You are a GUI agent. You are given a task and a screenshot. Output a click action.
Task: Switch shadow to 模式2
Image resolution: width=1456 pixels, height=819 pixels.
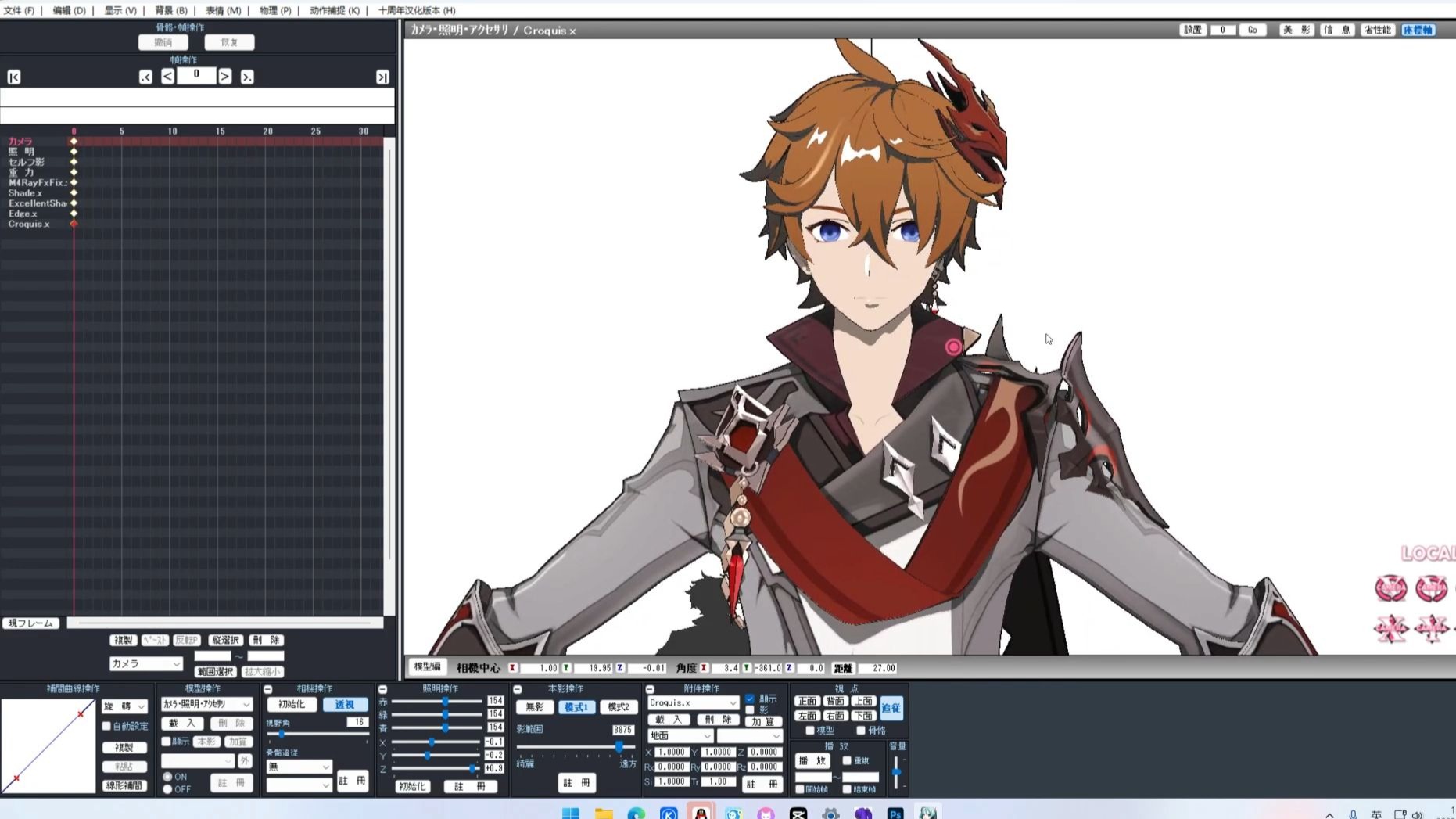[x=618, y=706]
